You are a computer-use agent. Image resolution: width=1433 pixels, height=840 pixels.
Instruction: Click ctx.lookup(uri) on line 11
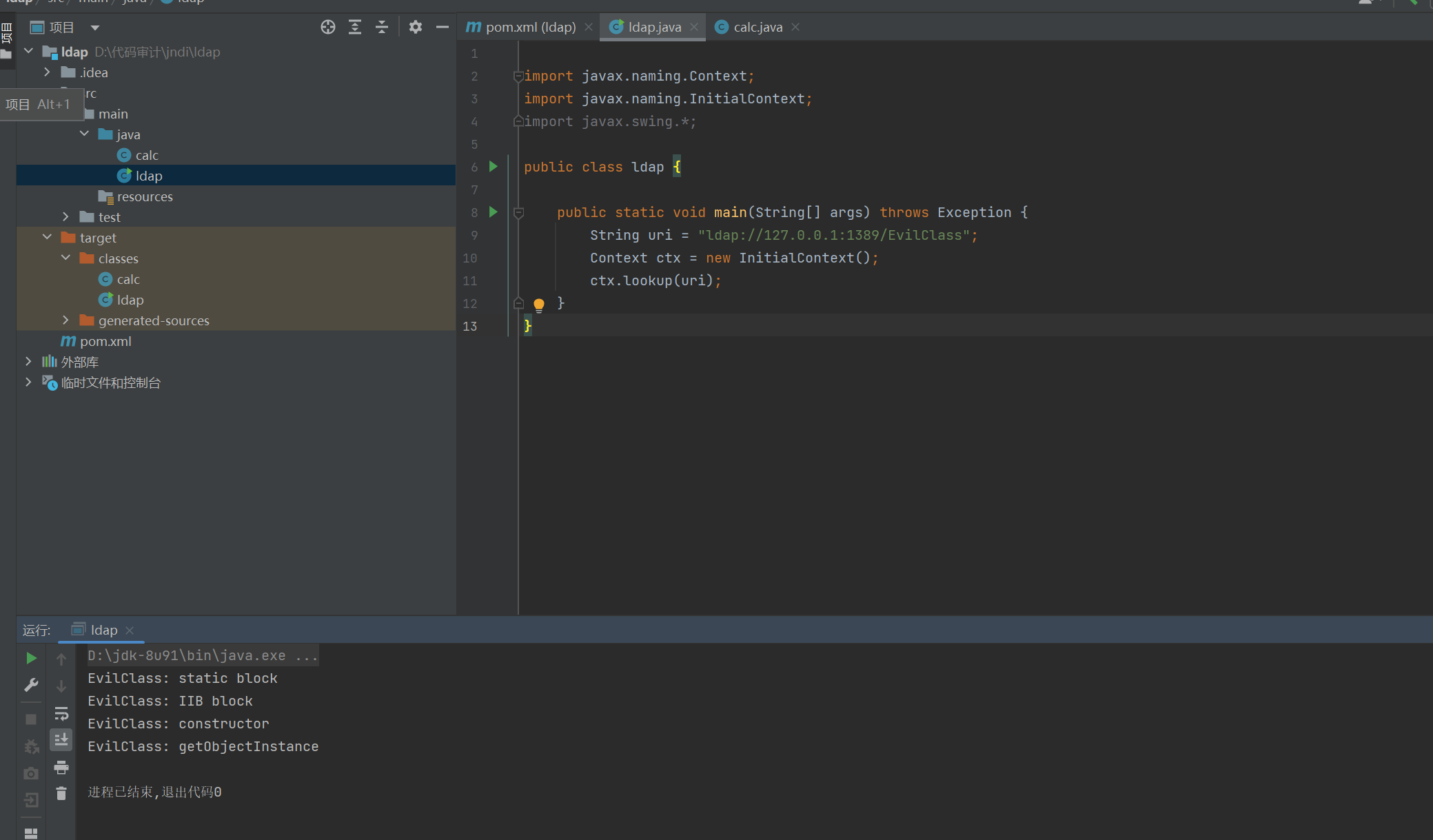click(651, 280)
